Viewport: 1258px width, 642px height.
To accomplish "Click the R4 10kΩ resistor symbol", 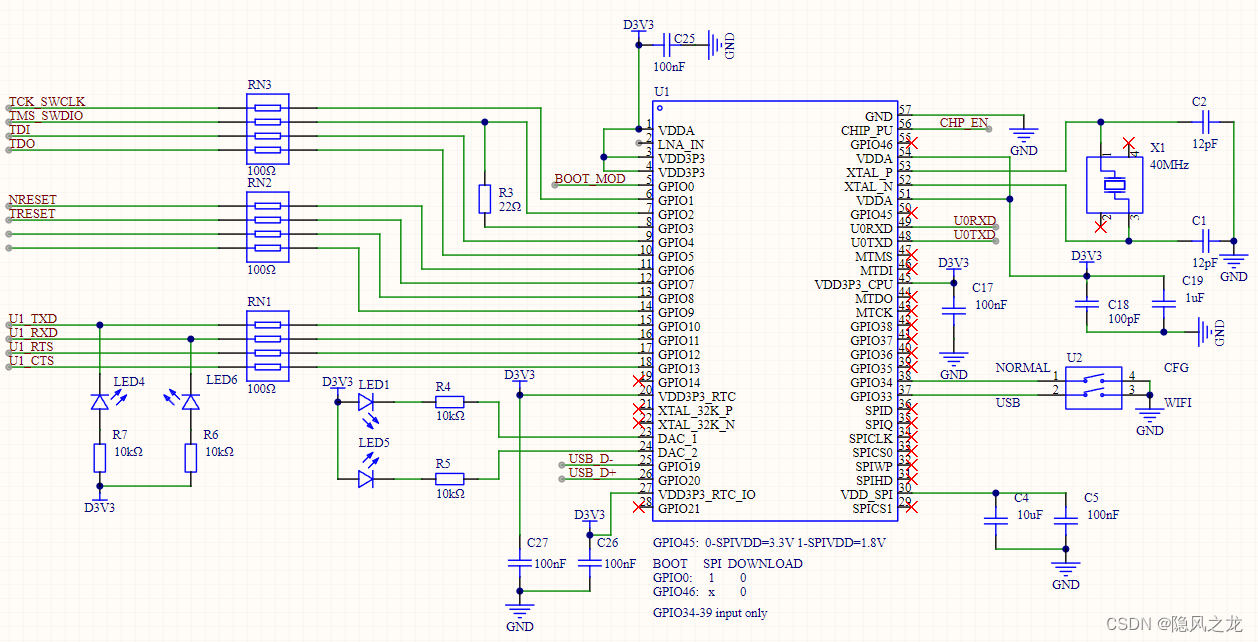I will pos(449,401).
